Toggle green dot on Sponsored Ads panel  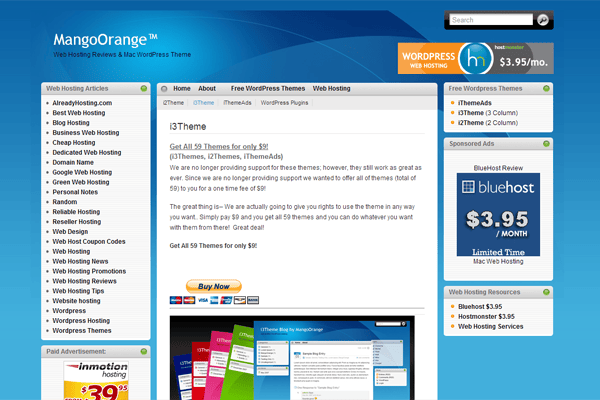point(546,144)
